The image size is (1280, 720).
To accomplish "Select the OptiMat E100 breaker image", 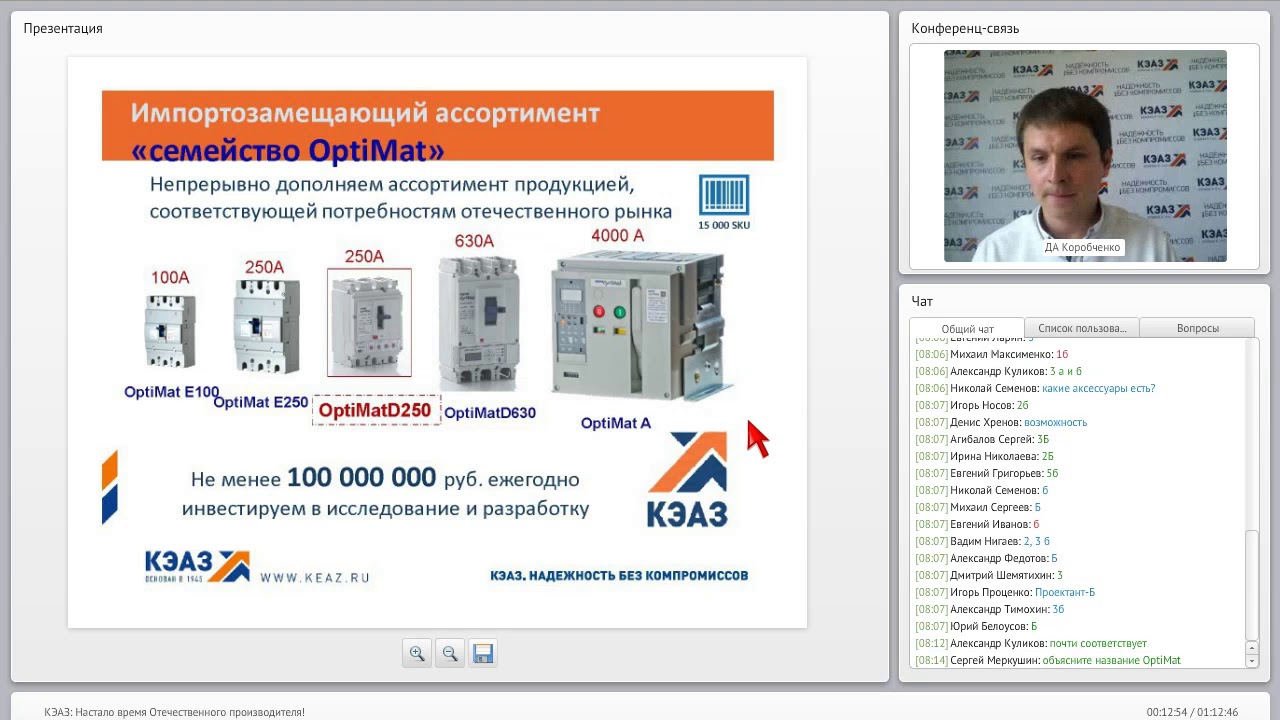I will click(x=170, y=331).
